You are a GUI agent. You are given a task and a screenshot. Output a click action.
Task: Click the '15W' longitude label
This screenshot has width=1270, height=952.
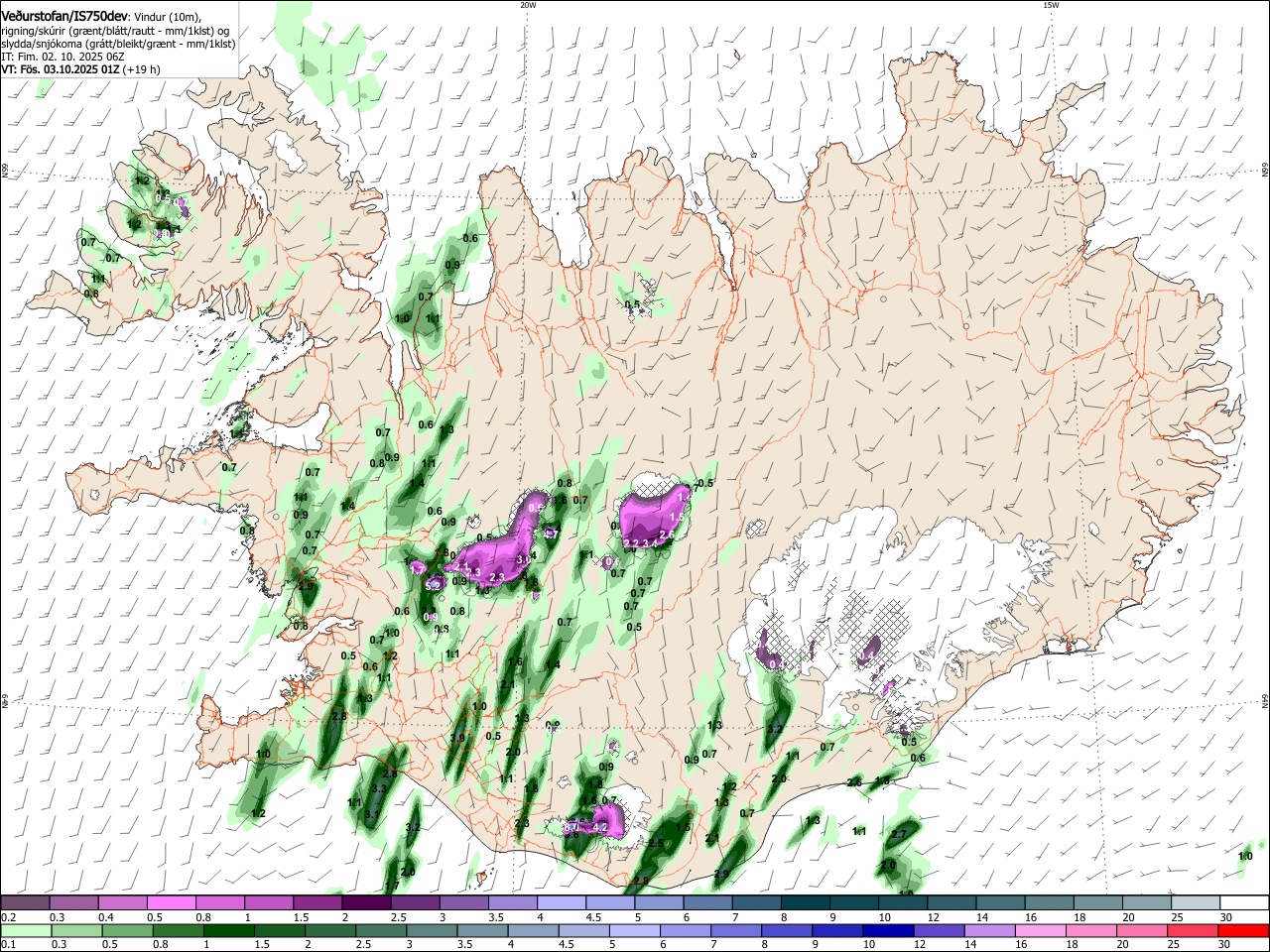click(1051, 5)
